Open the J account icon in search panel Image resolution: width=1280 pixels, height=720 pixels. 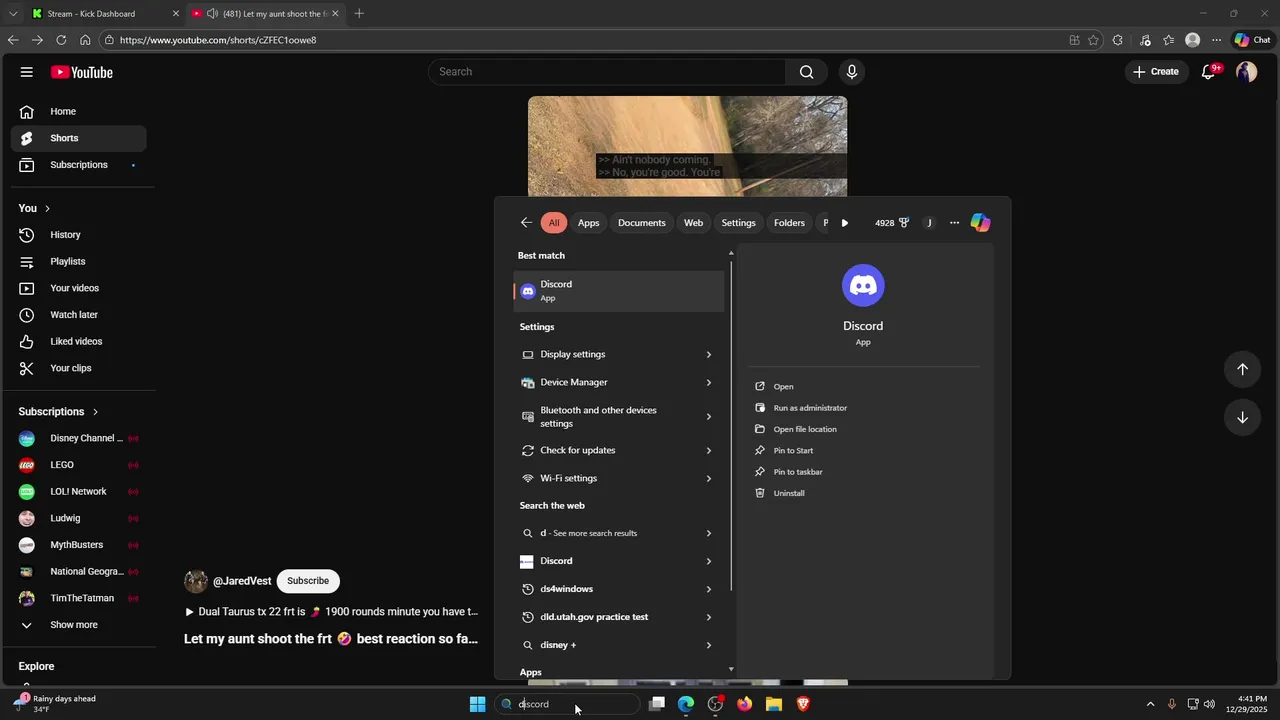click(x=929, y=223)
